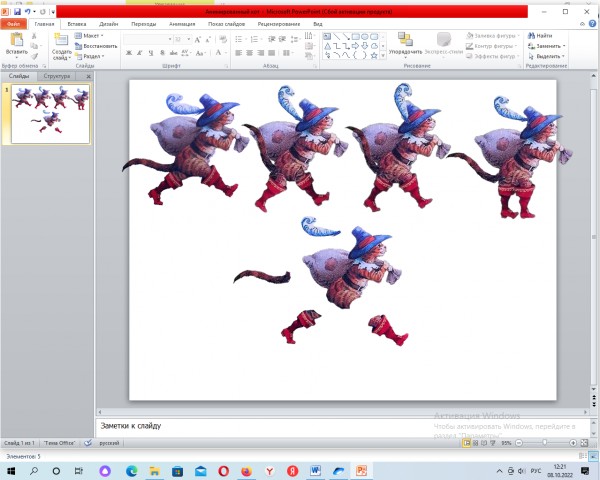Decrease font size with the small A icon
Viewport: 600px width, 480px height.
tap(208, 39)
